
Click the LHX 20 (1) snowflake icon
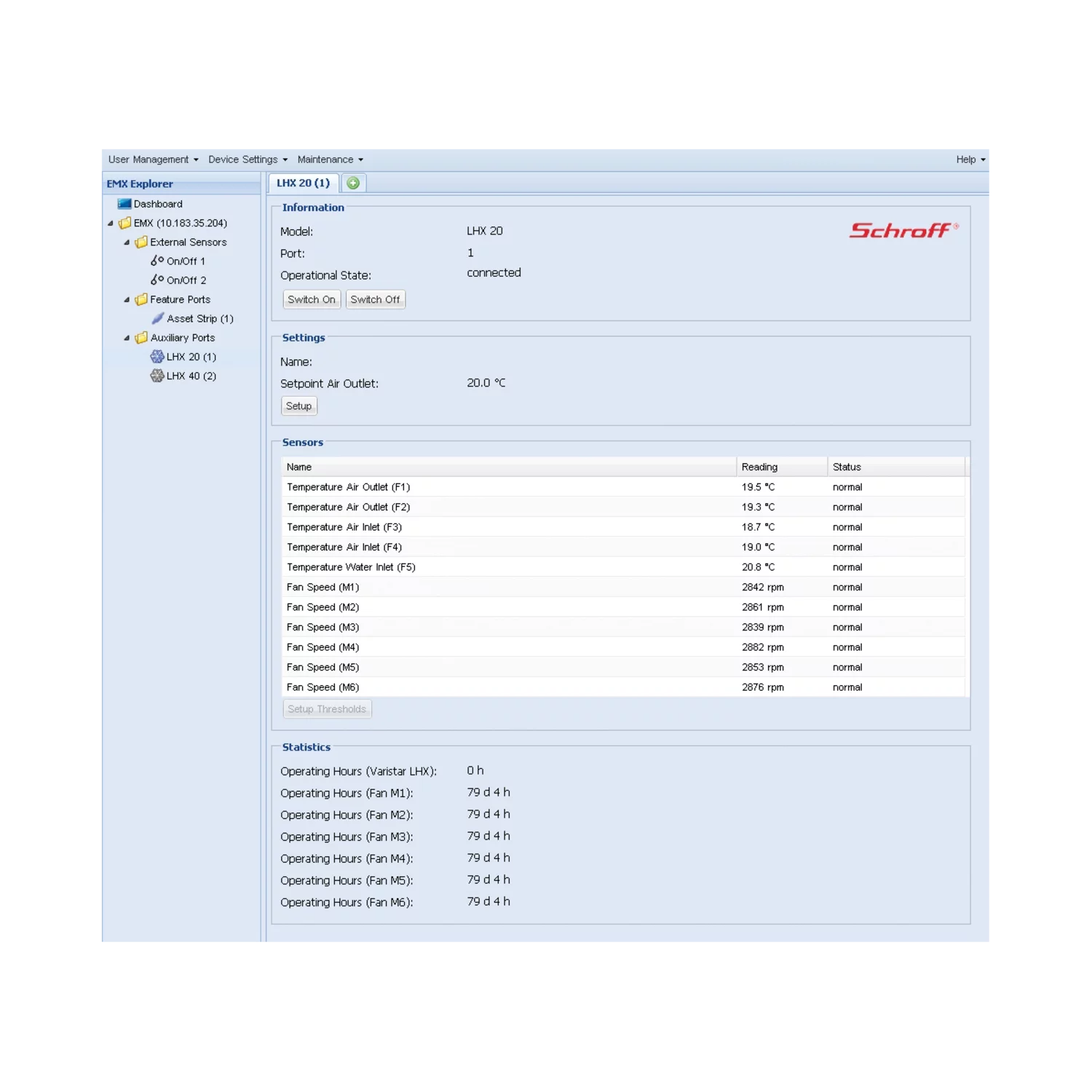pos(157,357)
